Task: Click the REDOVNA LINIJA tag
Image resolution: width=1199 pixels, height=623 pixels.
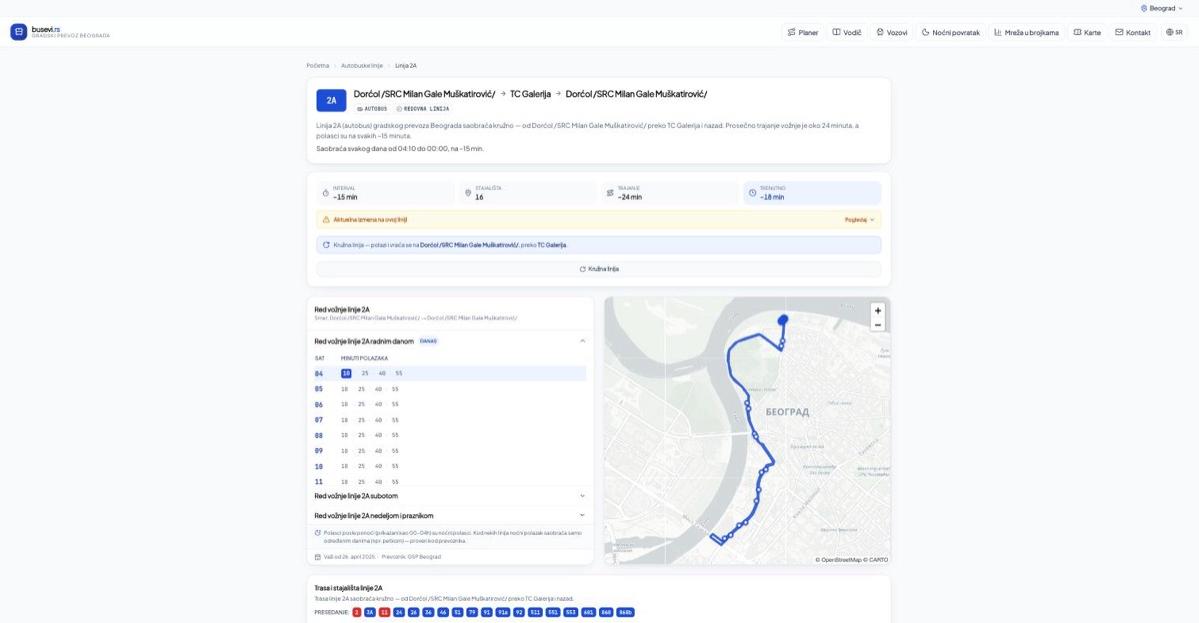Action: [x=423, y=109]
